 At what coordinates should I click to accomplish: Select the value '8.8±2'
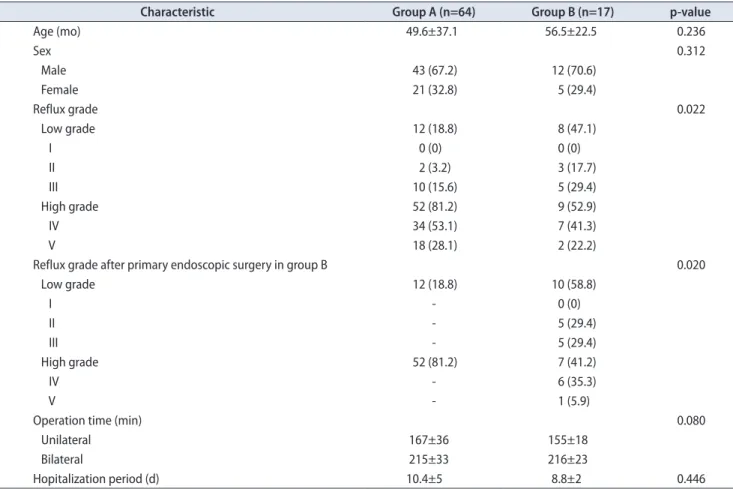tap(566, 479)
